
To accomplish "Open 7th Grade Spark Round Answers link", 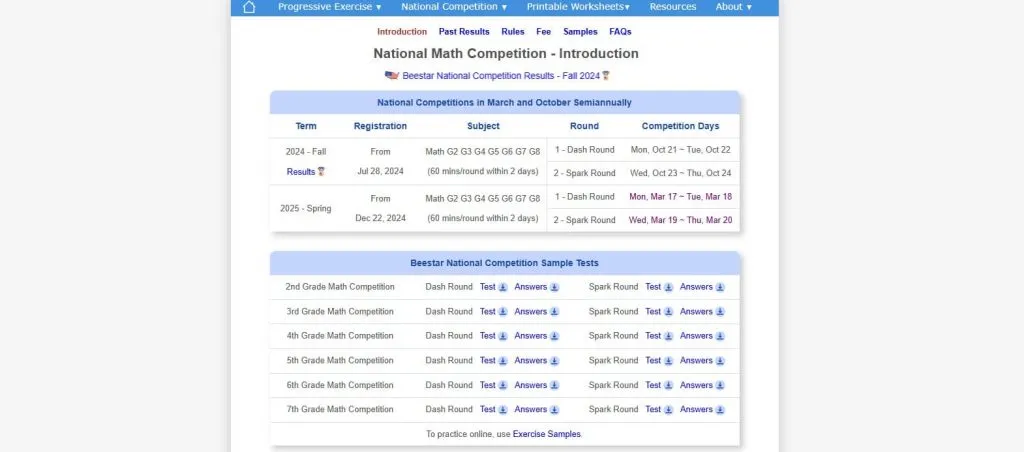I will click(696, 410).
